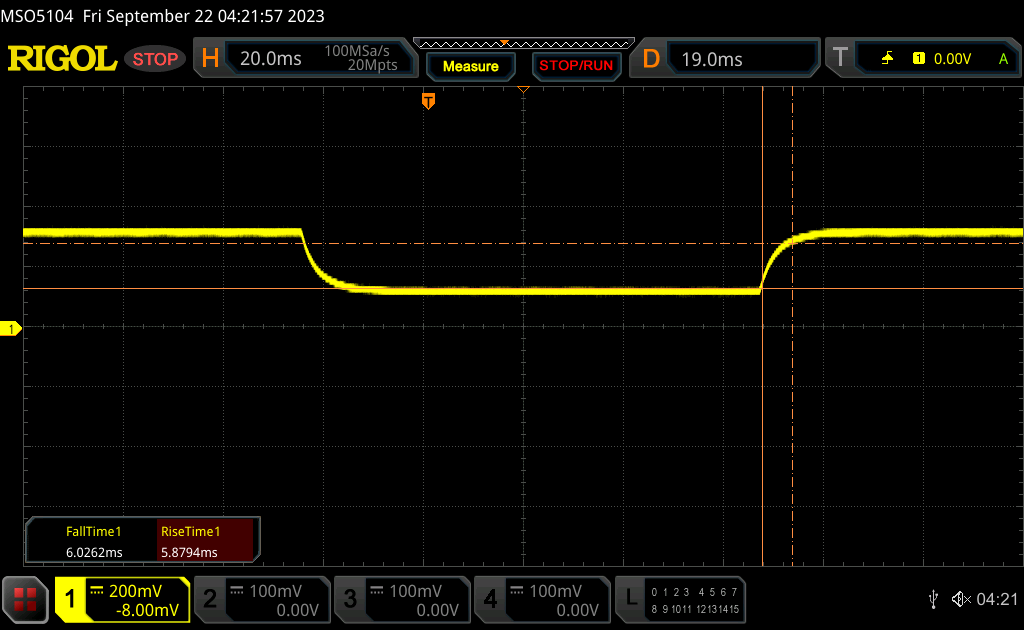Click the red STOP status badge

tap(155, 59)
